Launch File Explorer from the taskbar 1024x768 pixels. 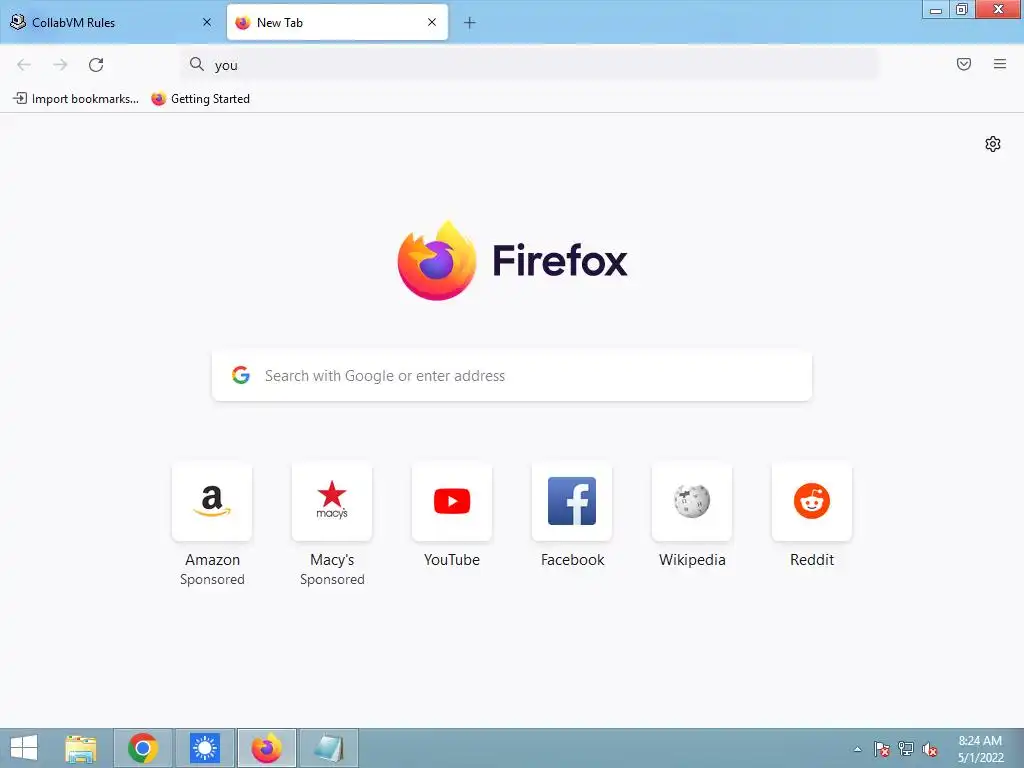coord(81,748)
